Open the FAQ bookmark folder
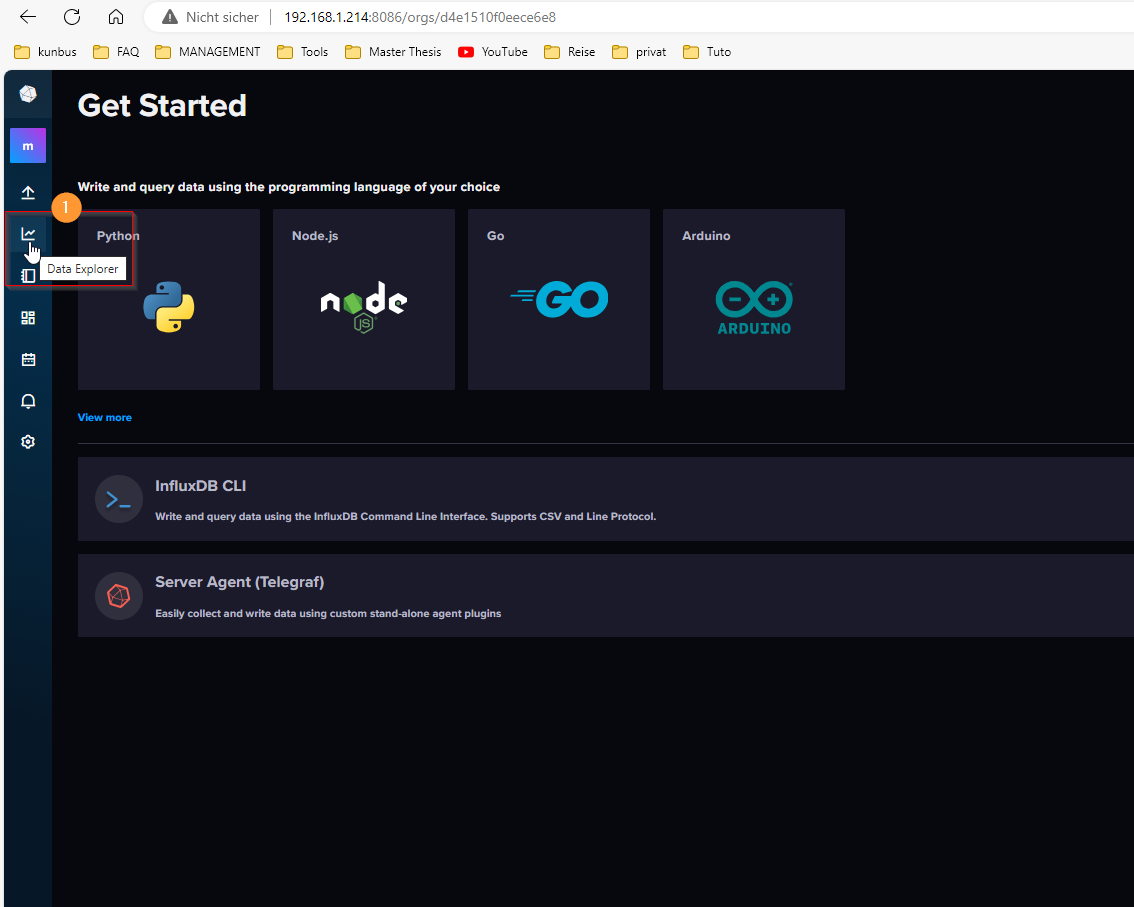 [x=116, y=52]
